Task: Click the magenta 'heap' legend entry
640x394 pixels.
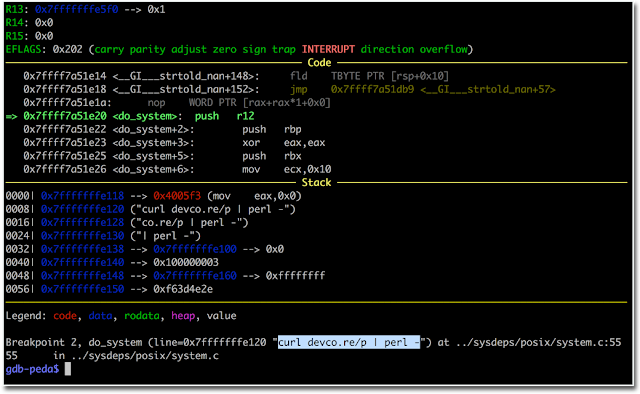Action: pos(183,316)
